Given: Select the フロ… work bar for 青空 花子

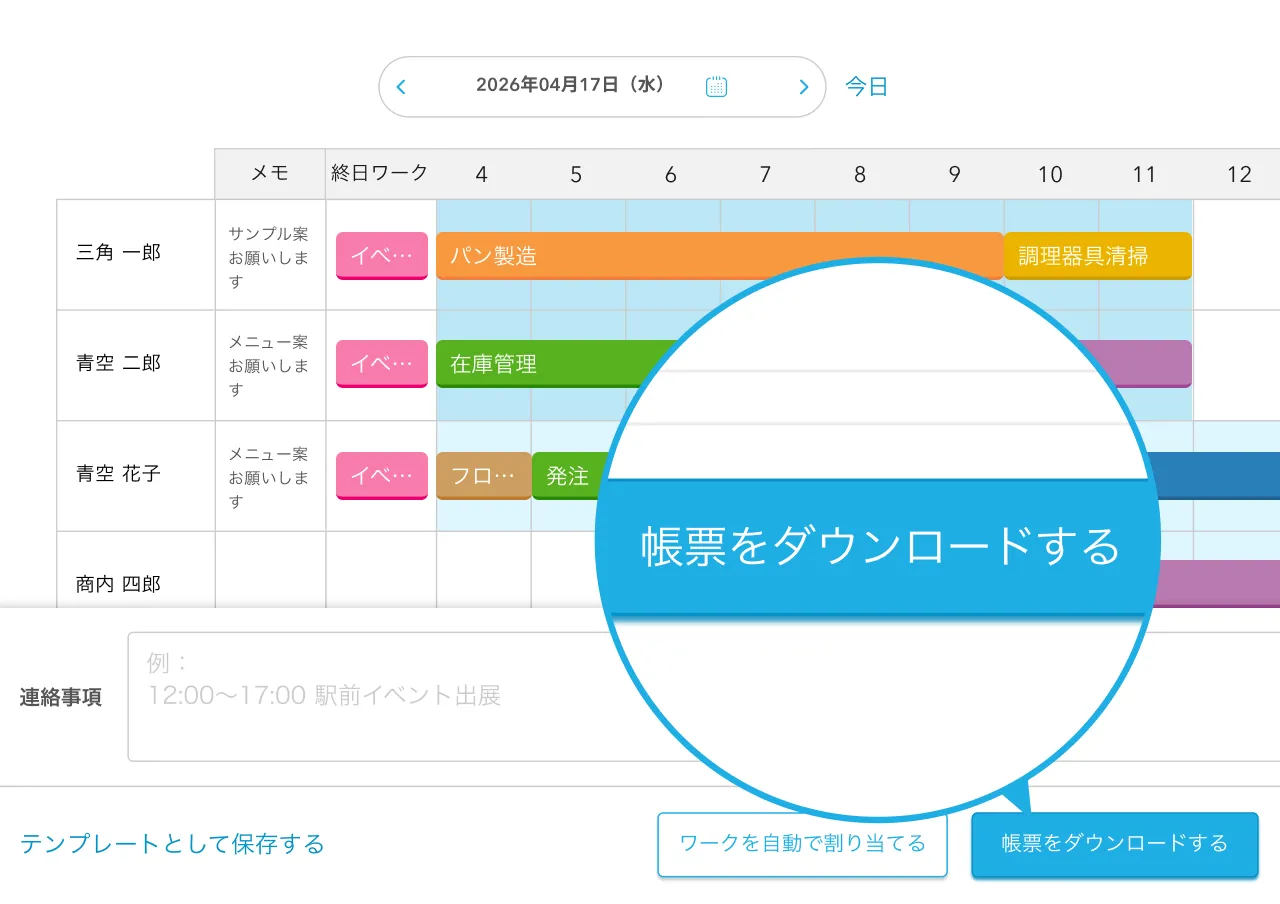Looking at the screenshot, I should [483, 476].
